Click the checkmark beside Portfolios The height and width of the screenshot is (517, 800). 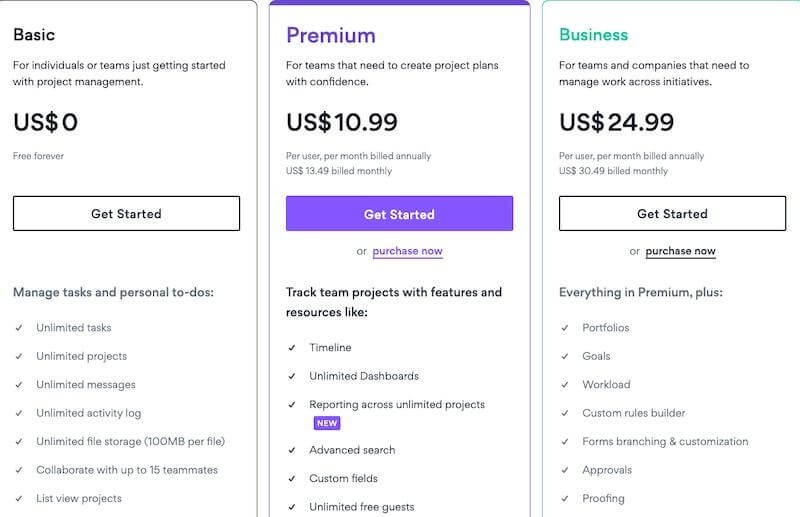(x=565, y=328)
